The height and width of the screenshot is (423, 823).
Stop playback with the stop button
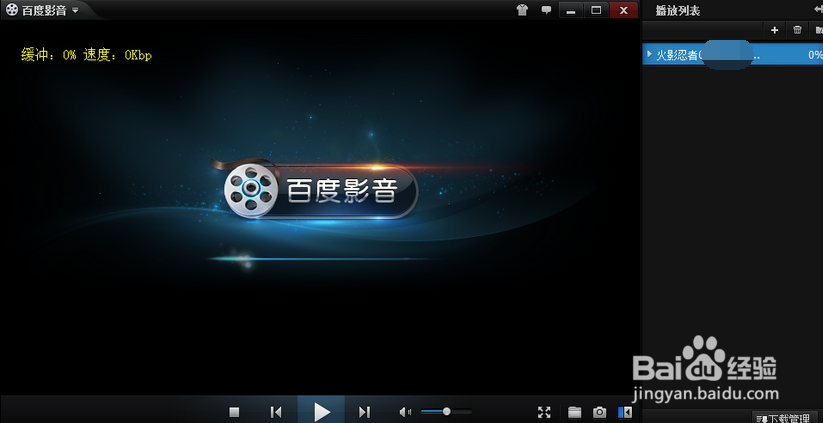pyautogui.click(x=235, y=412)
